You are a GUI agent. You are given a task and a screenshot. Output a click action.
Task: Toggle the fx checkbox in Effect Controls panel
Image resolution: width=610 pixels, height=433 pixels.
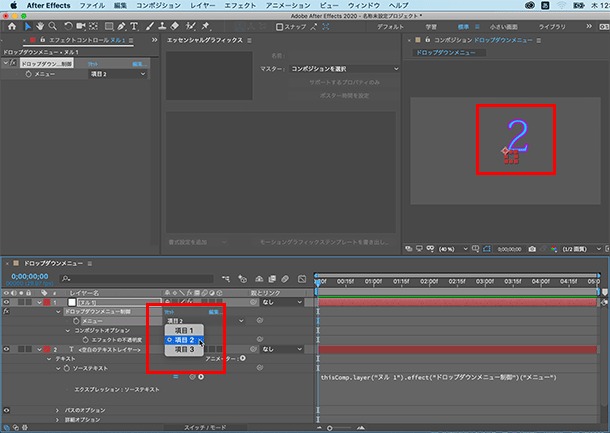click(13, 63)
